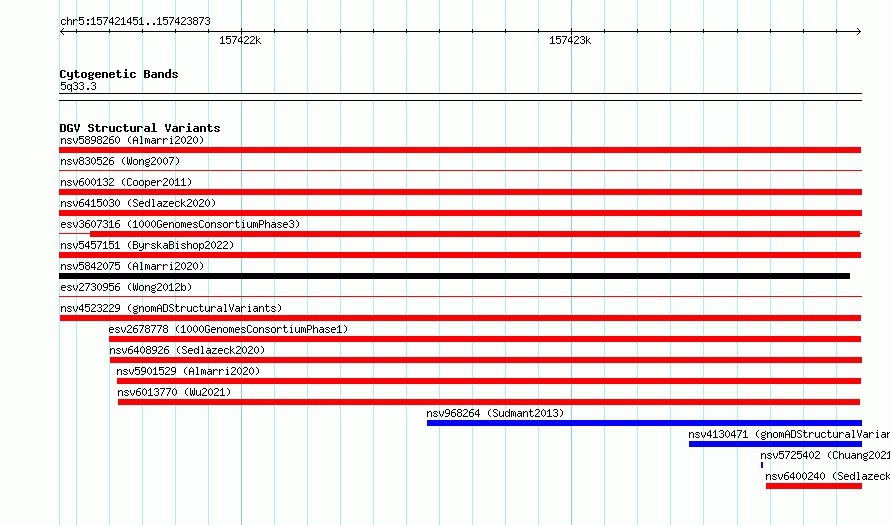The image size is (890, 525).
Task: Open nsv600132 (Cooper2011) variant label
Action: click(x=126, y=182)
